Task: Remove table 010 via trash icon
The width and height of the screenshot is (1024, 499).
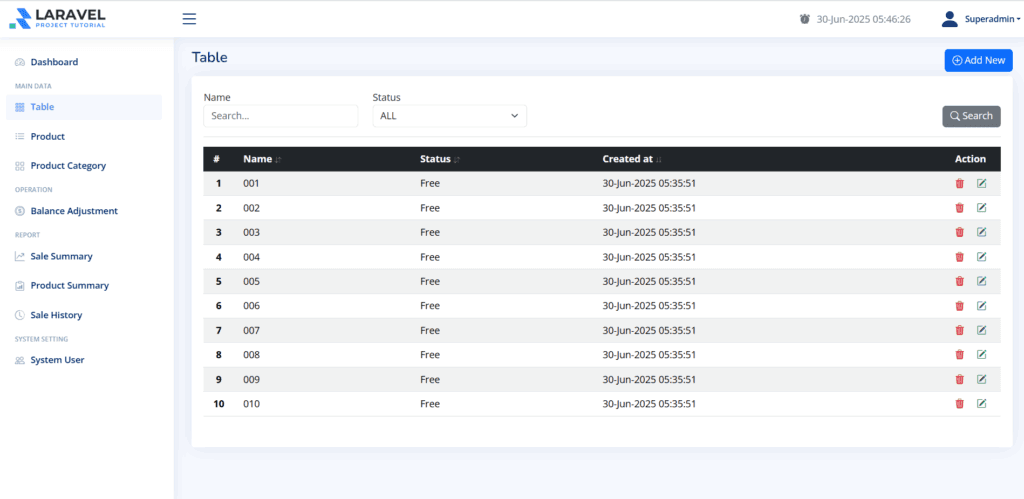Action: 959,404
